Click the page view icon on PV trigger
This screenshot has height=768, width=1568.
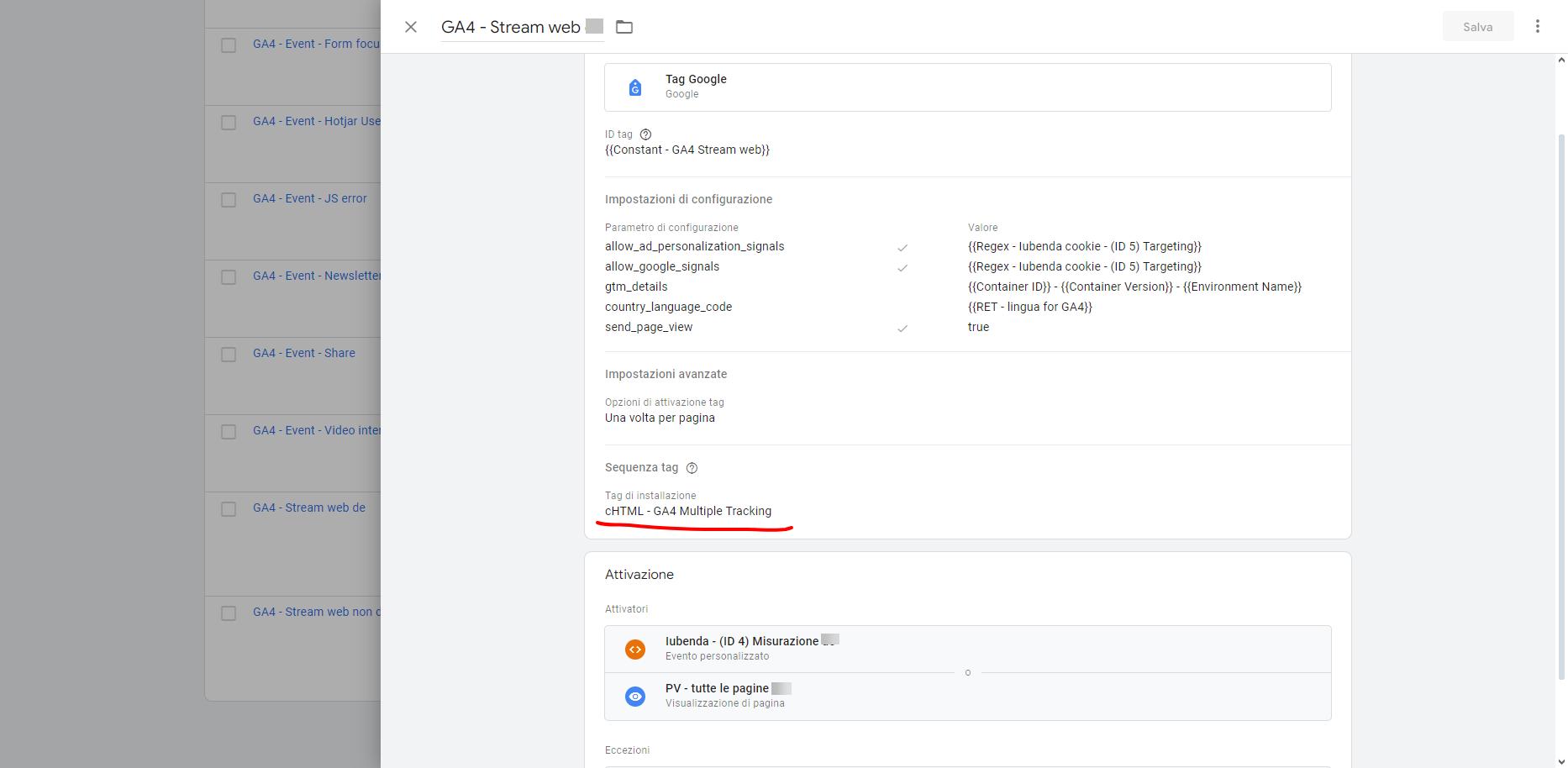[635, 696]
